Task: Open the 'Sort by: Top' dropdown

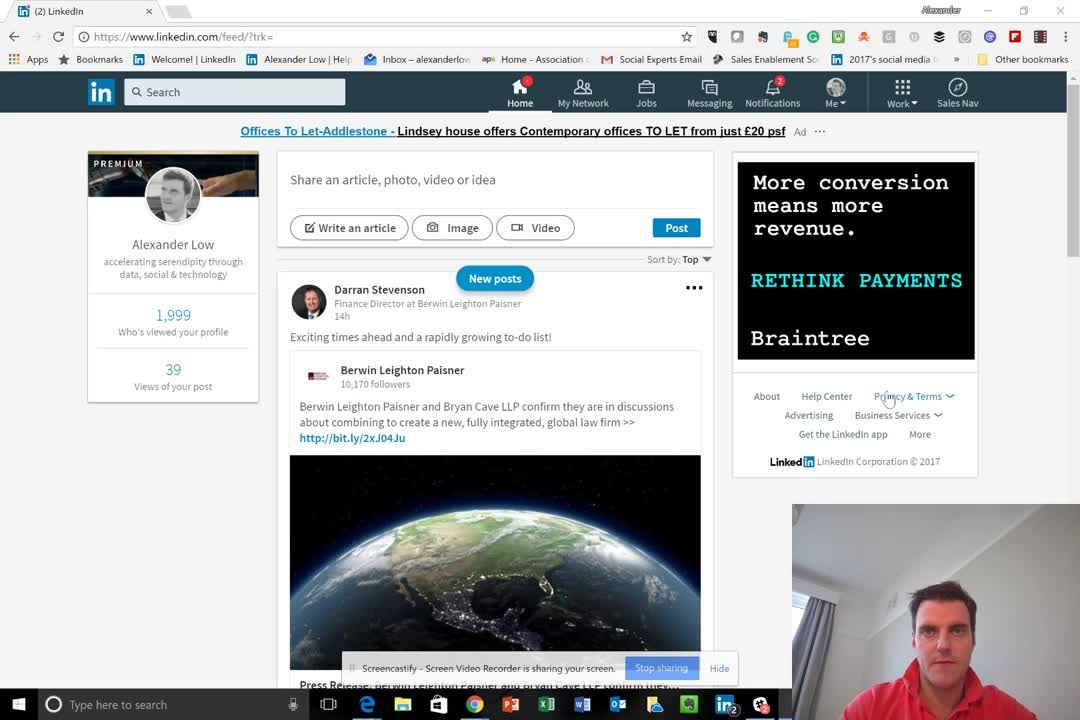Action: click(x=679, y=260)
